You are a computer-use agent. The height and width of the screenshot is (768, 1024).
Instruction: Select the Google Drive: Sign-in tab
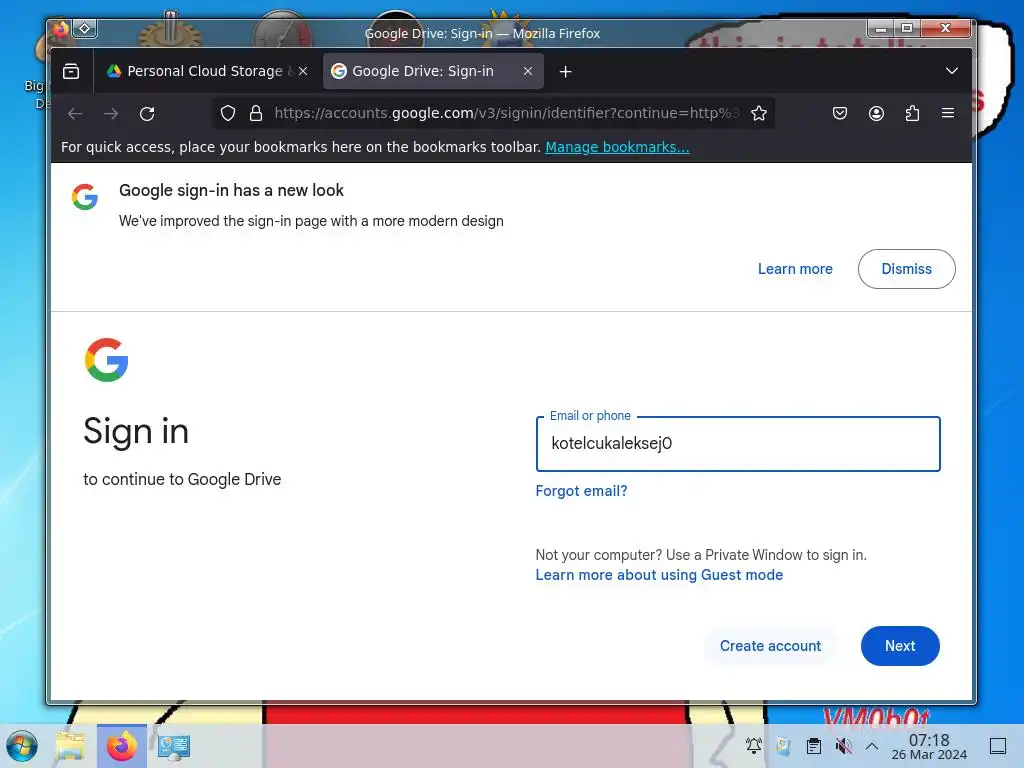[x=433, y=71]
